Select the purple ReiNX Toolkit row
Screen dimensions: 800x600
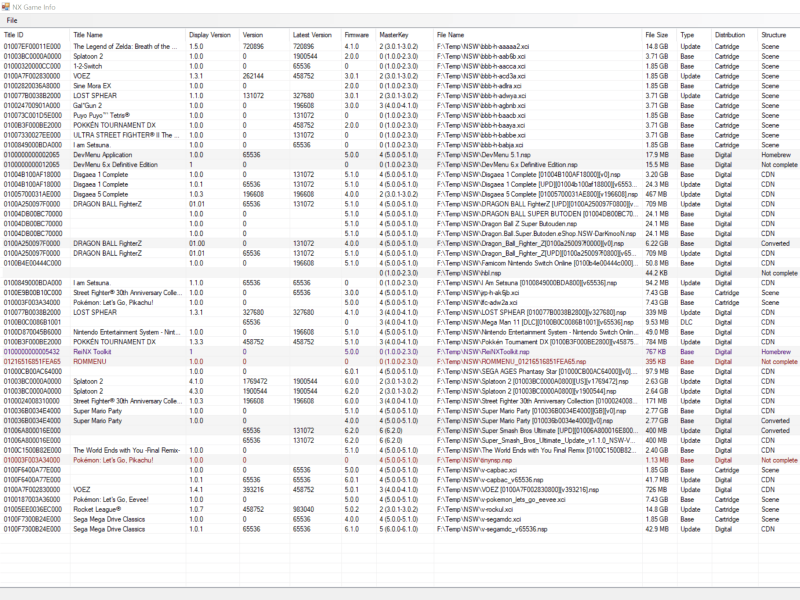[400, 352]
